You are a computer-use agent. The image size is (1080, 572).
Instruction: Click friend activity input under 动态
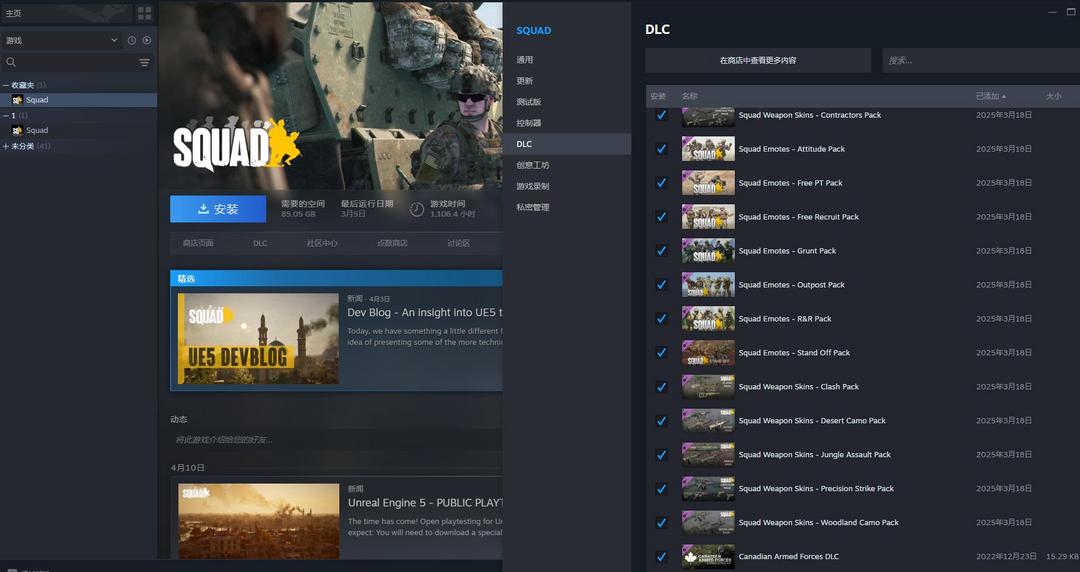(x=336, y=440)
